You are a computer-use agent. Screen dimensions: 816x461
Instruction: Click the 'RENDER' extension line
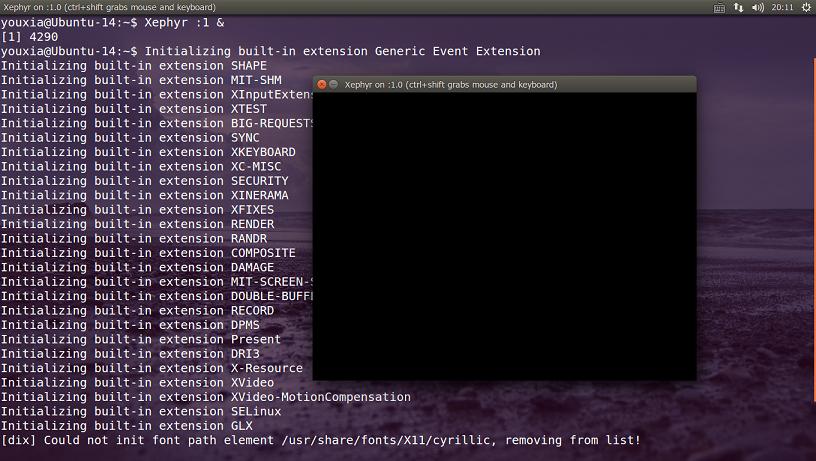coord(137,224)
